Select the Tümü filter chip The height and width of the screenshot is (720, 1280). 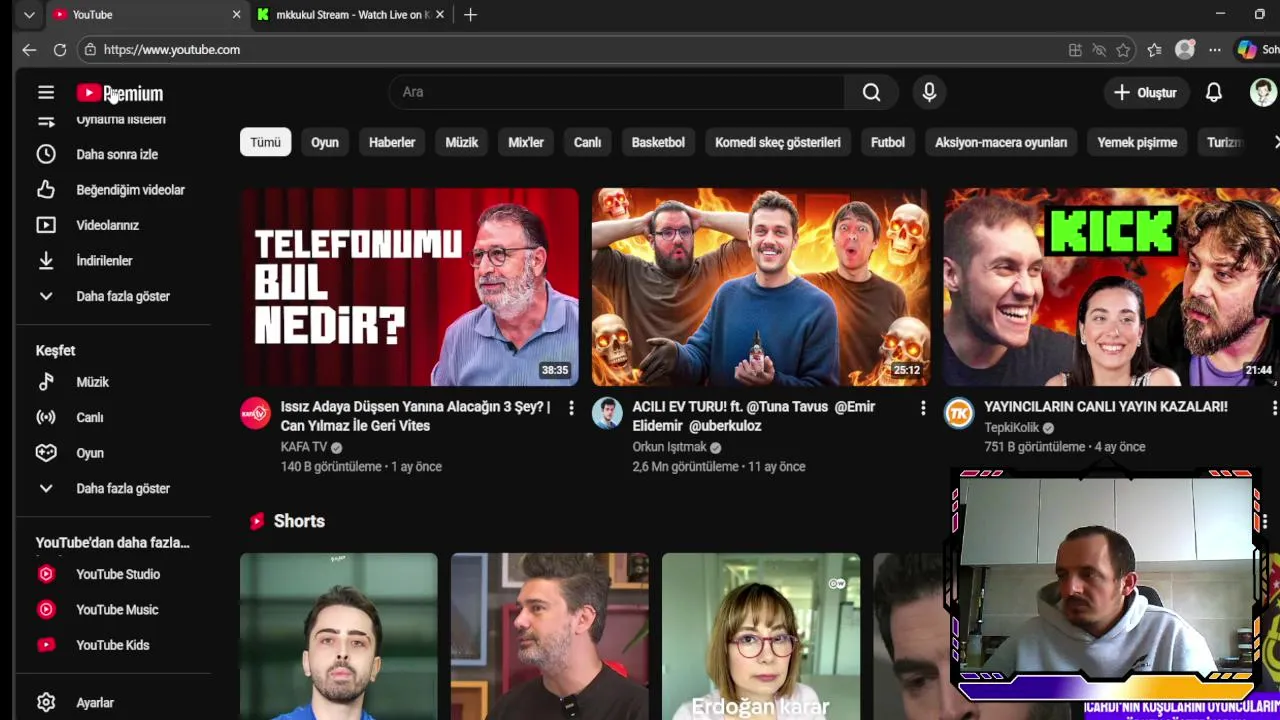265,142
